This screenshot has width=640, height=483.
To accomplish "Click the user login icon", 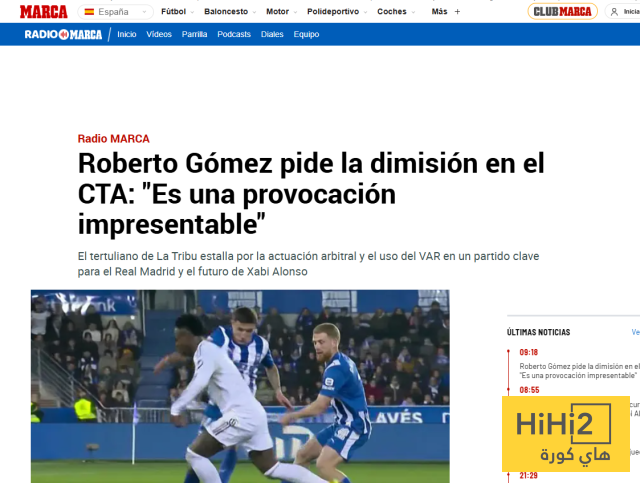I will click(x=615, y=12).
